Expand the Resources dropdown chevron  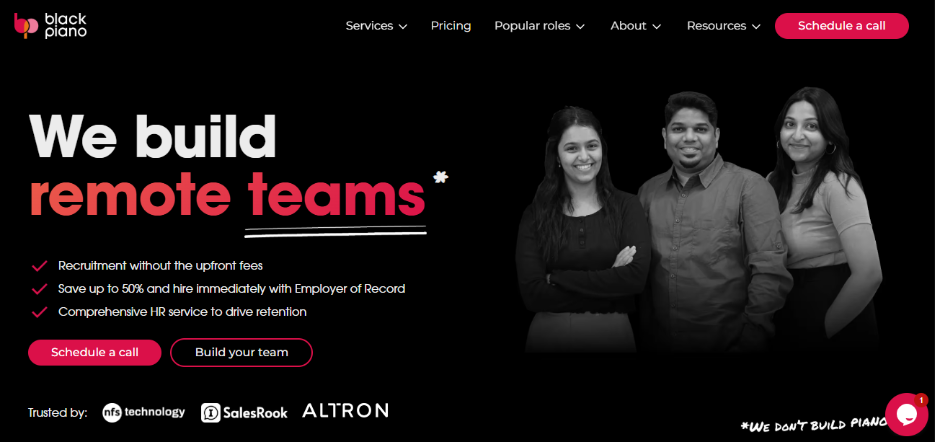click(756, 27)
